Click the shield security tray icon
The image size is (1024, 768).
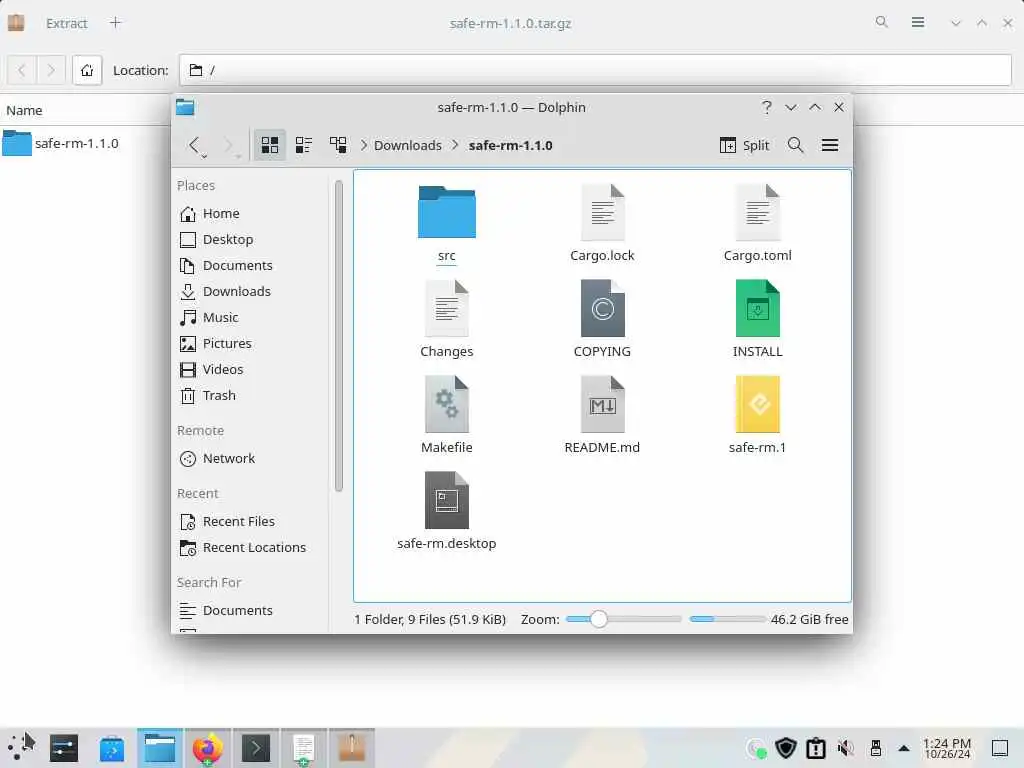tap(786, 748)
